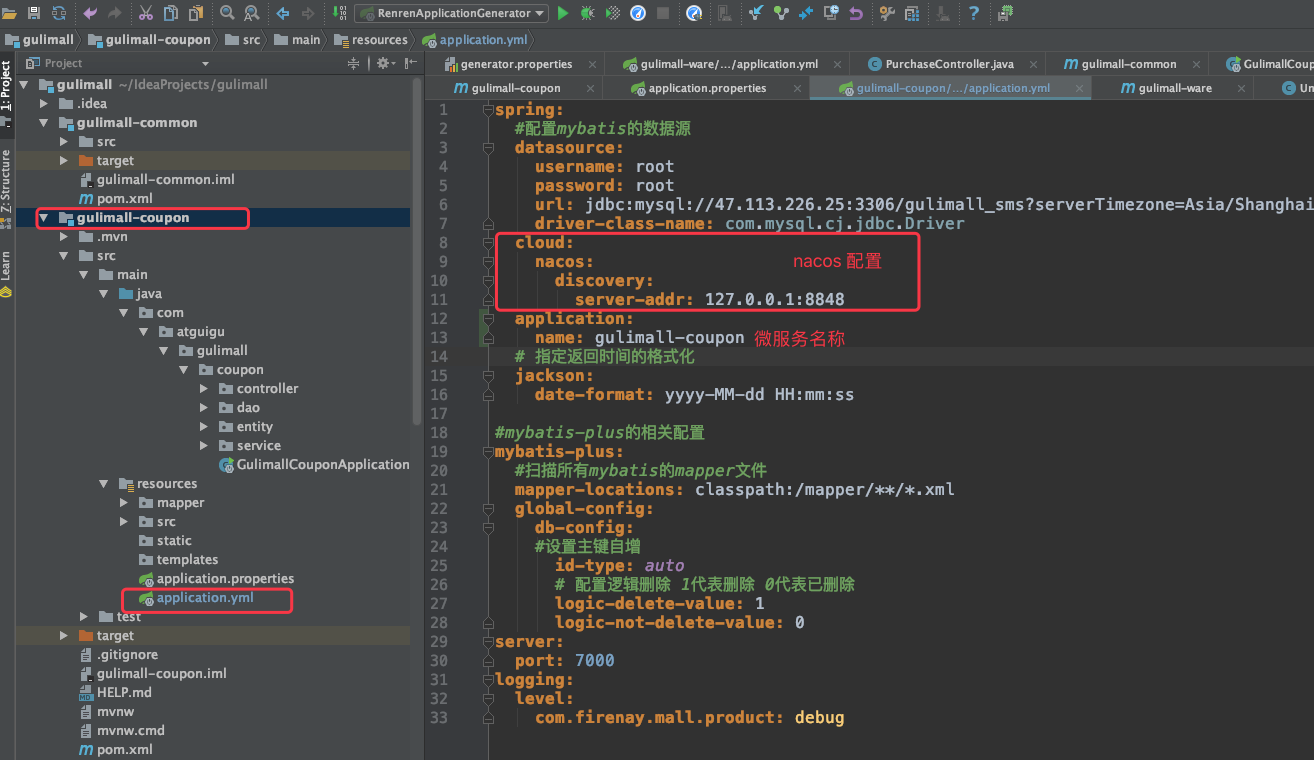Start debugging with the green bug icon

587,13
